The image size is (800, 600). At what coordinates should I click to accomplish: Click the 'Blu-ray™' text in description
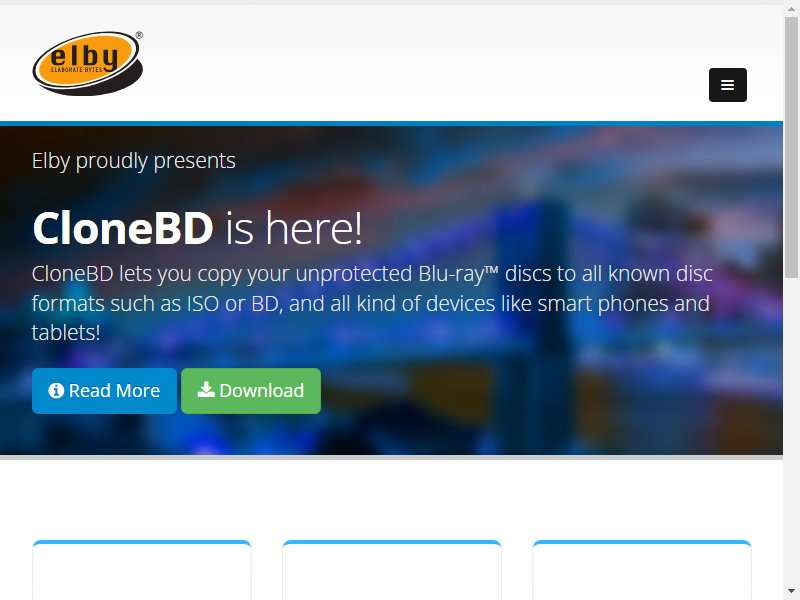pos(458,274)
